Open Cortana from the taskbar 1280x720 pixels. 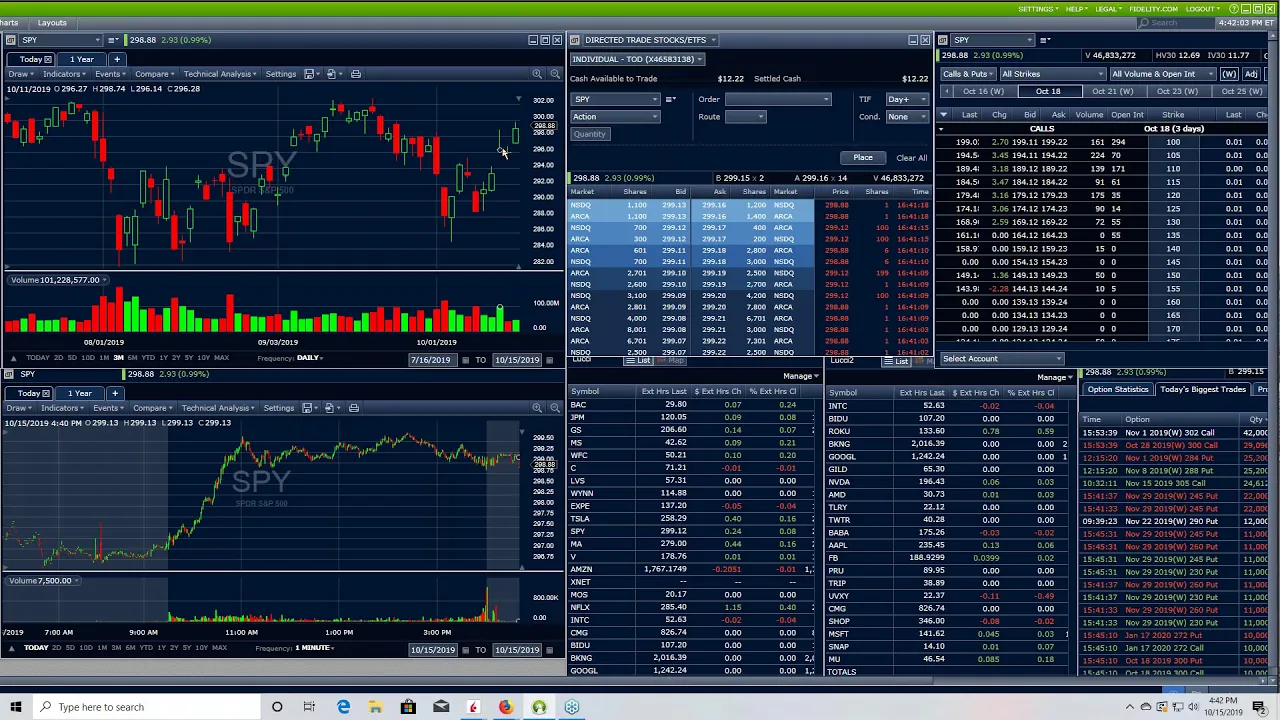277,707
